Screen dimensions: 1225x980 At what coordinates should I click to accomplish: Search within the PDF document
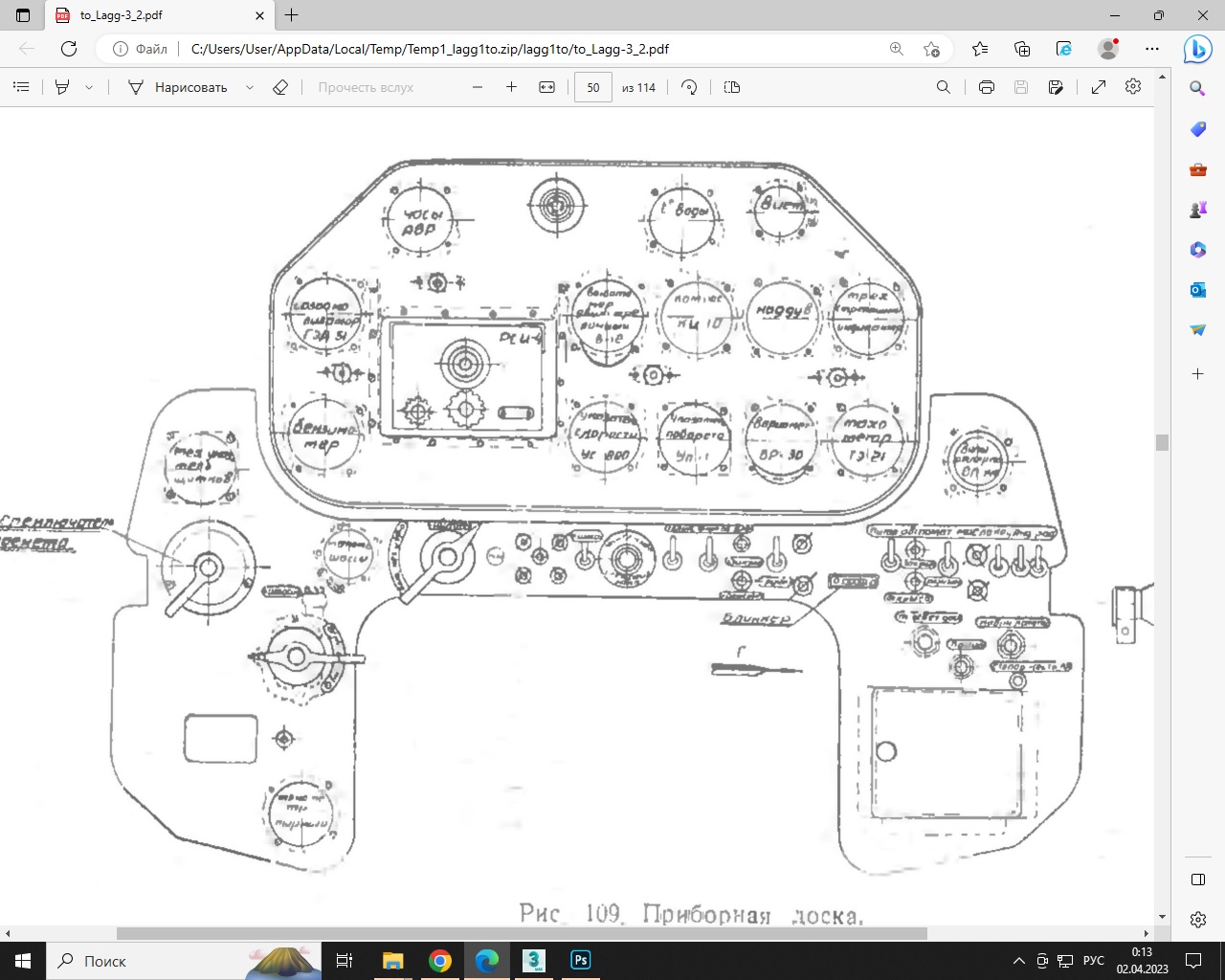[944, 87]
